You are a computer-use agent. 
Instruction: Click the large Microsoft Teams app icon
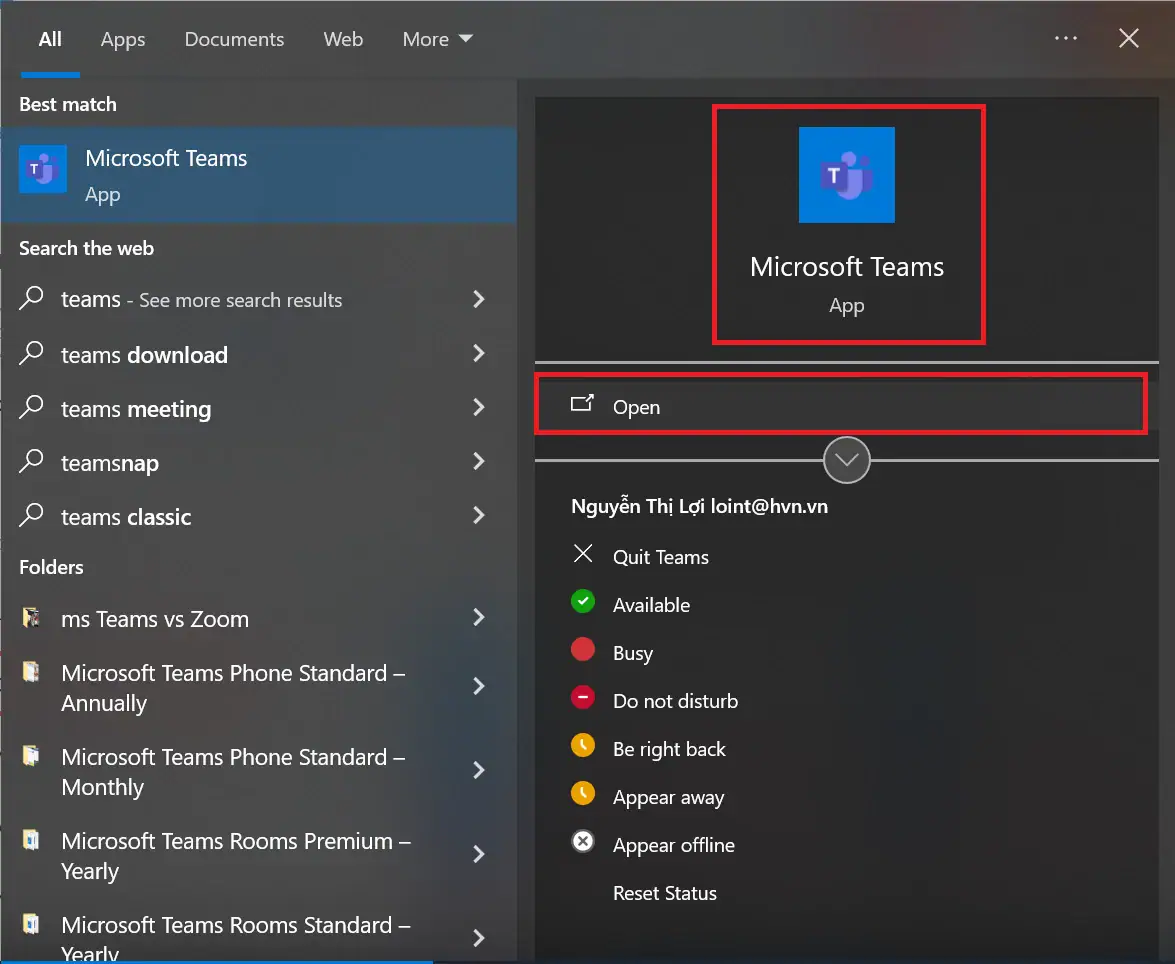point(846,175)
